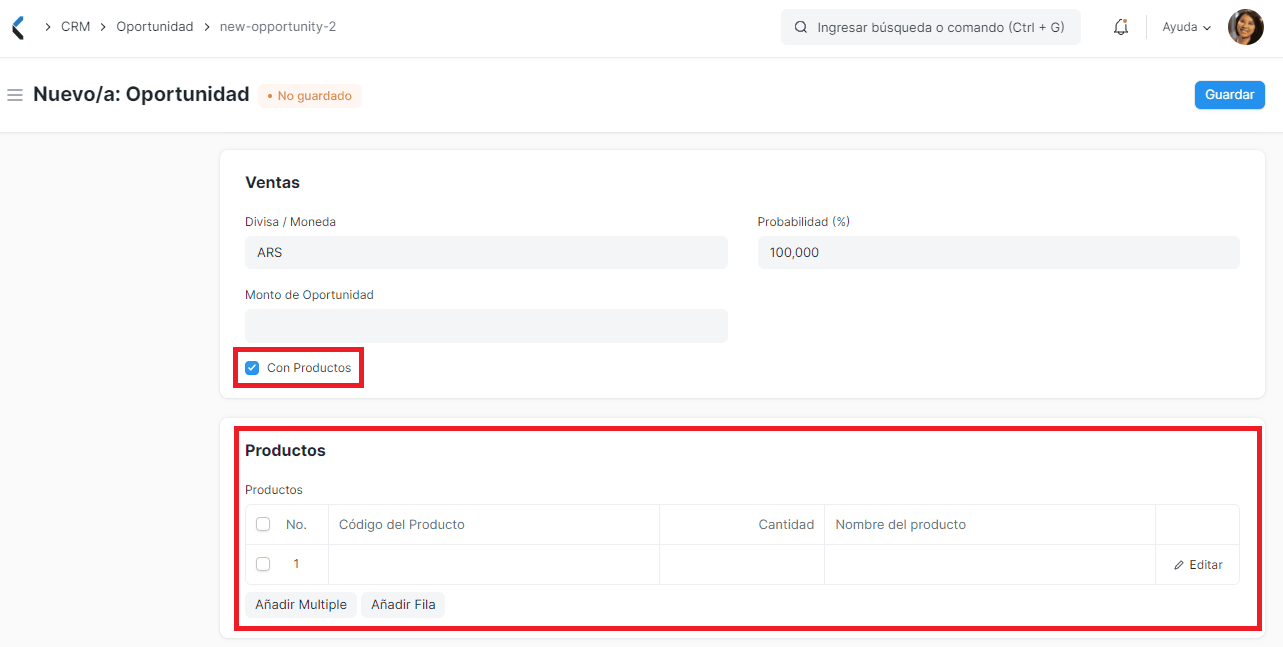Click Código del Producto cell in row 1
Viewport: 1283px width, 647px height.
pyautogui.click(x=494, y=564)
